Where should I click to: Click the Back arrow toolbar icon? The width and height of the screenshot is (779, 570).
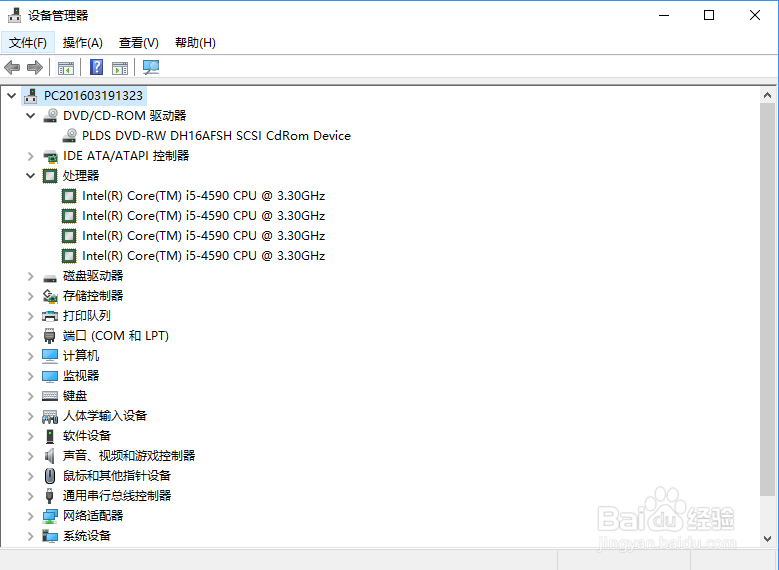pyautogui.click(x=12, y=68)
